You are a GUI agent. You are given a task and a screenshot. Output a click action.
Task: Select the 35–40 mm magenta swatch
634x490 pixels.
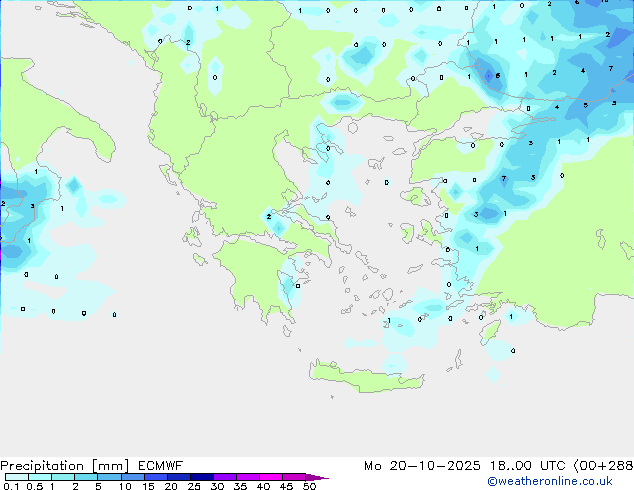click(x=247, y=477)
